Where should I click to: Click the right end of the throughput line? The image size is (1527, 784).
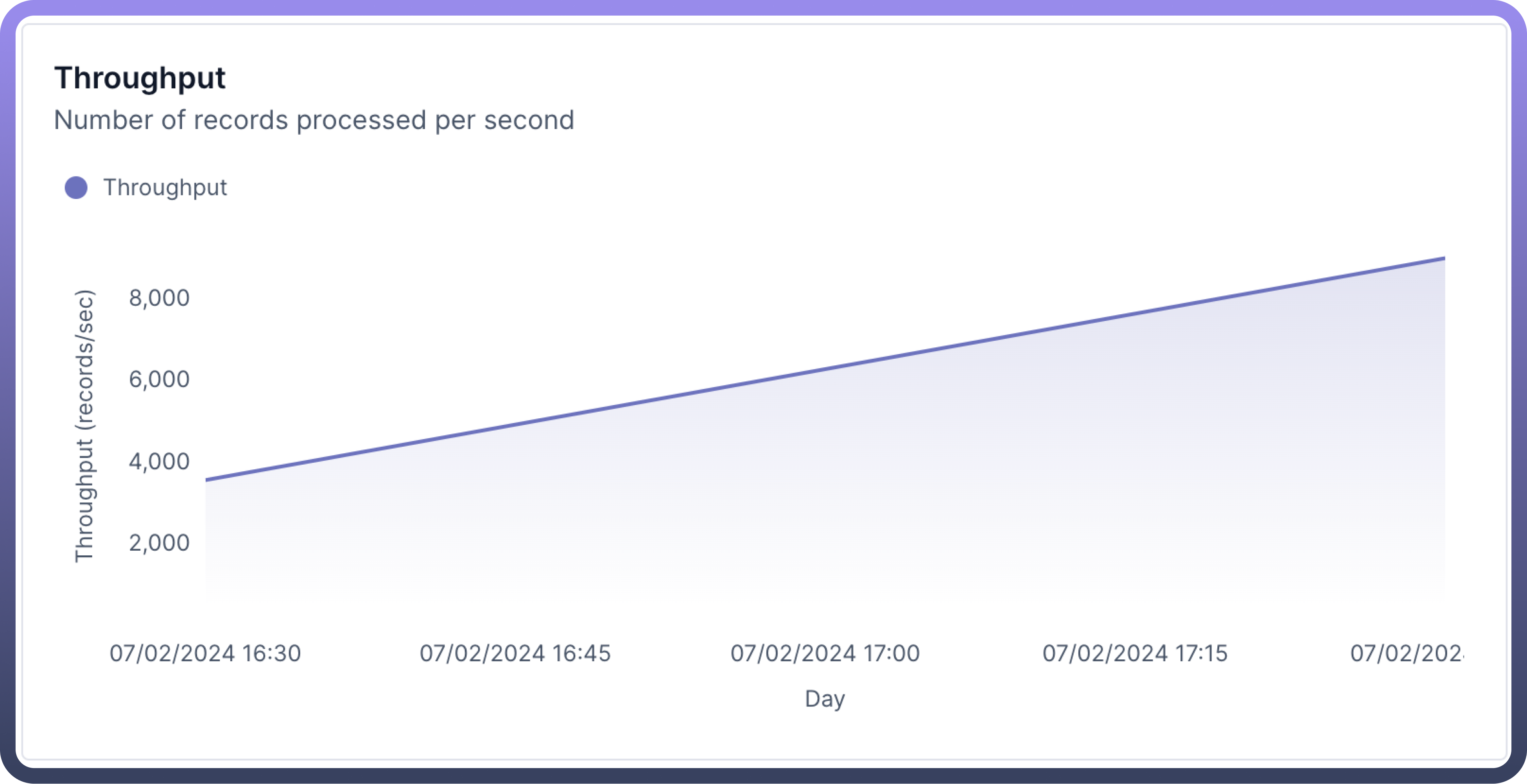[1443, 258]
